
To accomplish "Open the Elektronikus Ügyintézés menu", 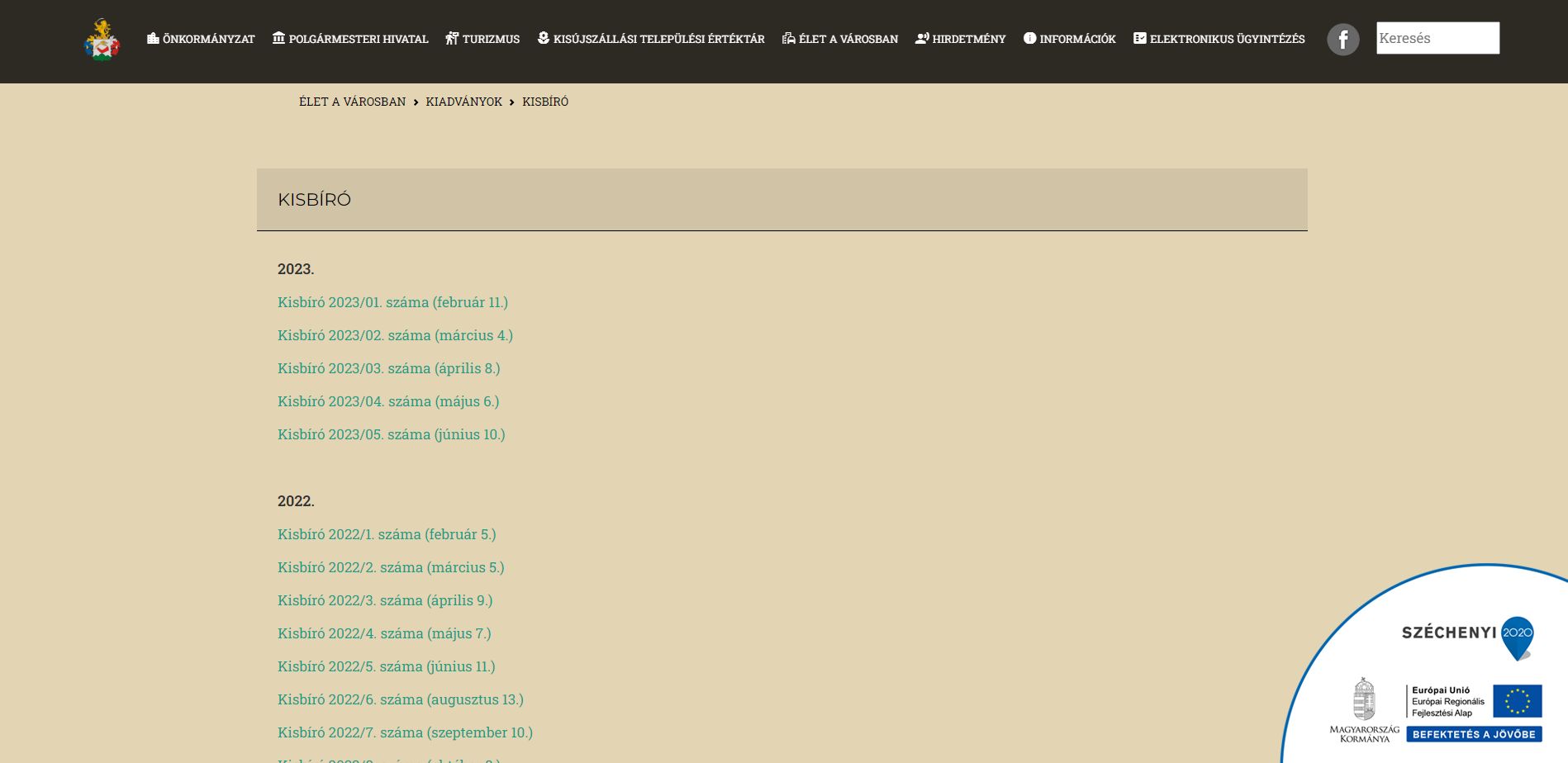I will coord(1228,39).
